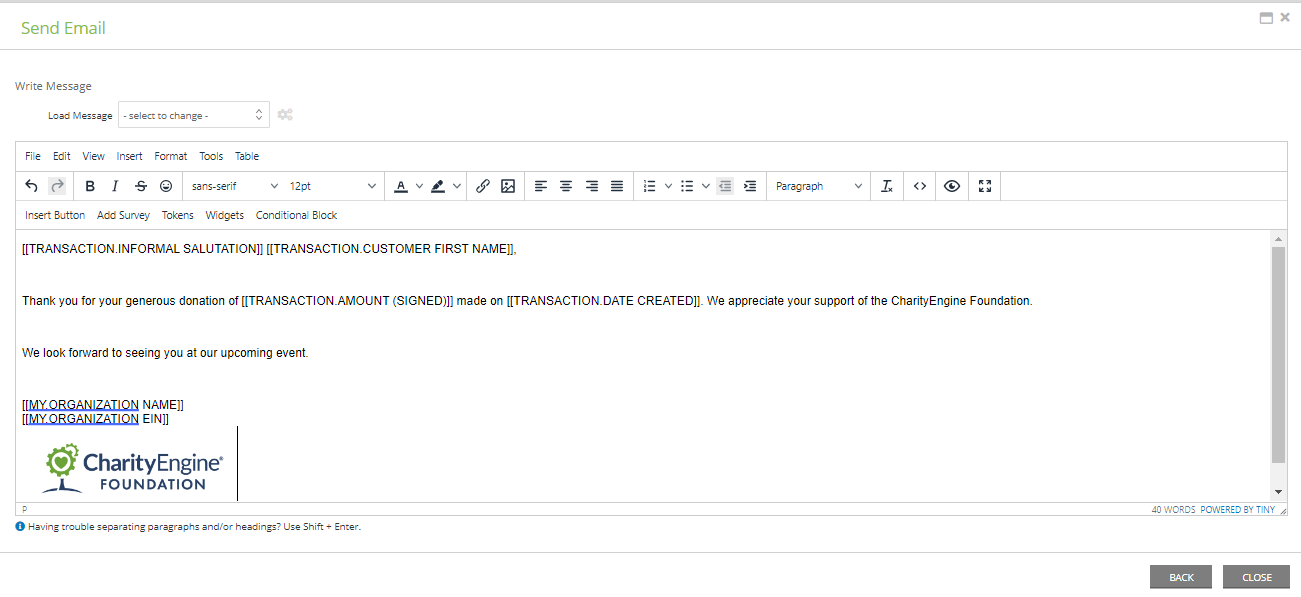The height and width of the screenshot is (597, 1301).
Task: Open the sans-serif font family dropdown
Action: [x=235, y=186]
